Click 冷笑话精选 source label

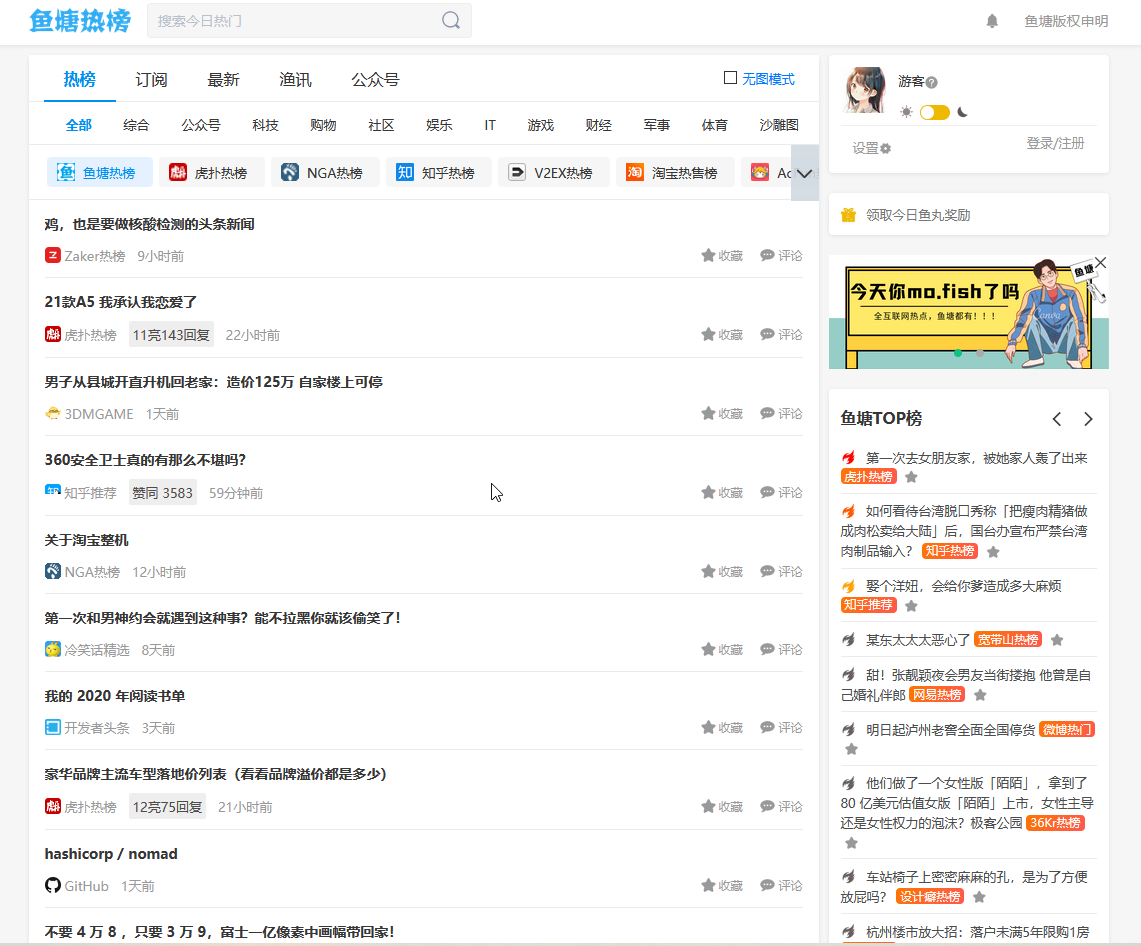coord(97,650)
